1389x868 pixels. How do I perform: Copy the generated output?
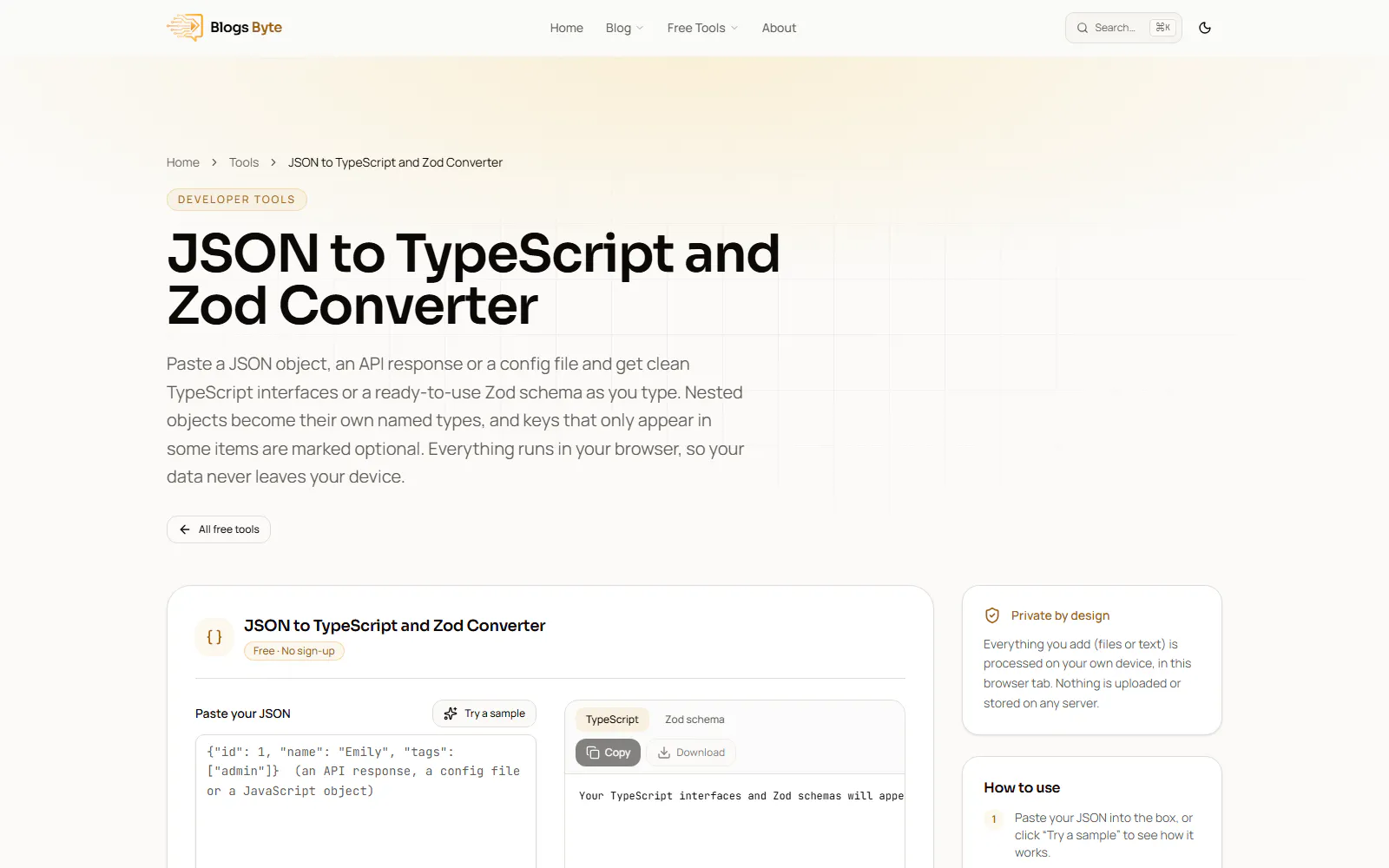[x=608, y=753]
